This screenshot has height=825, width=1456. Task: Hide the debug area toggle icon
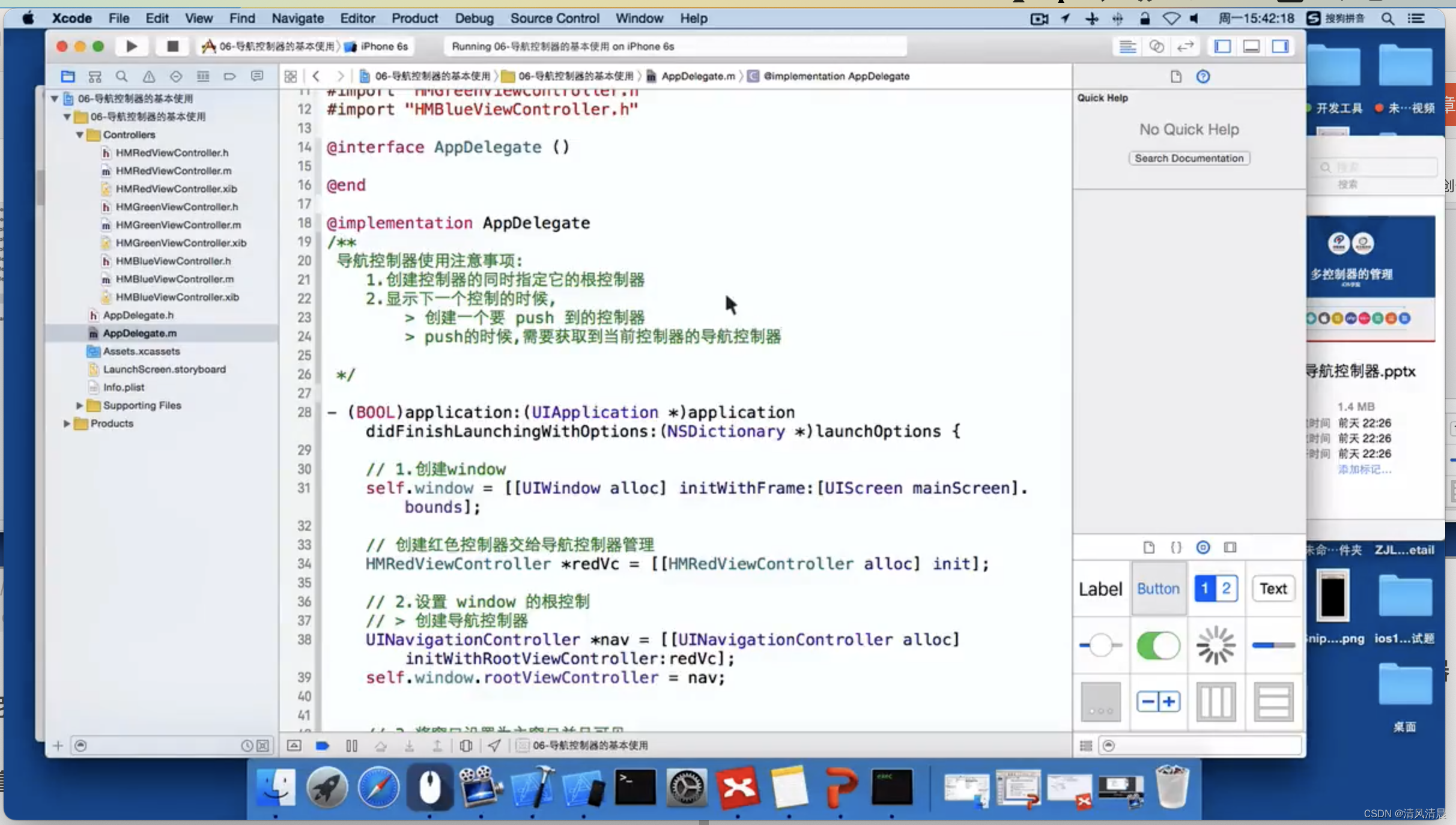(x=294, y=745)
